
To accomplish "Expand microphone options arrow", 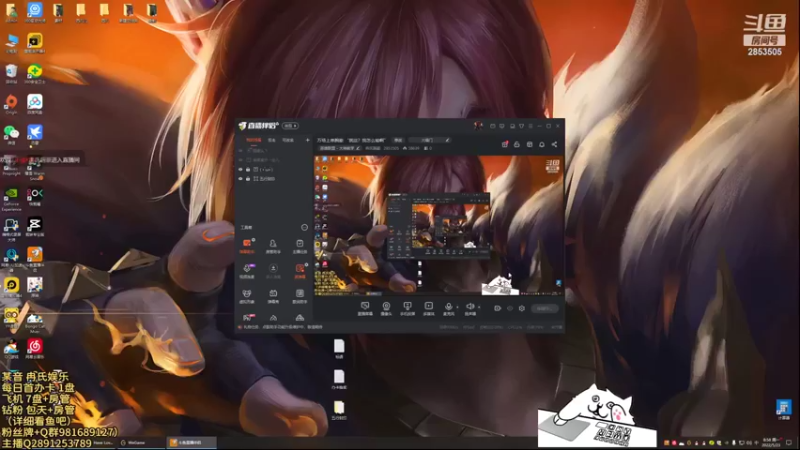I will coord(457,307).
